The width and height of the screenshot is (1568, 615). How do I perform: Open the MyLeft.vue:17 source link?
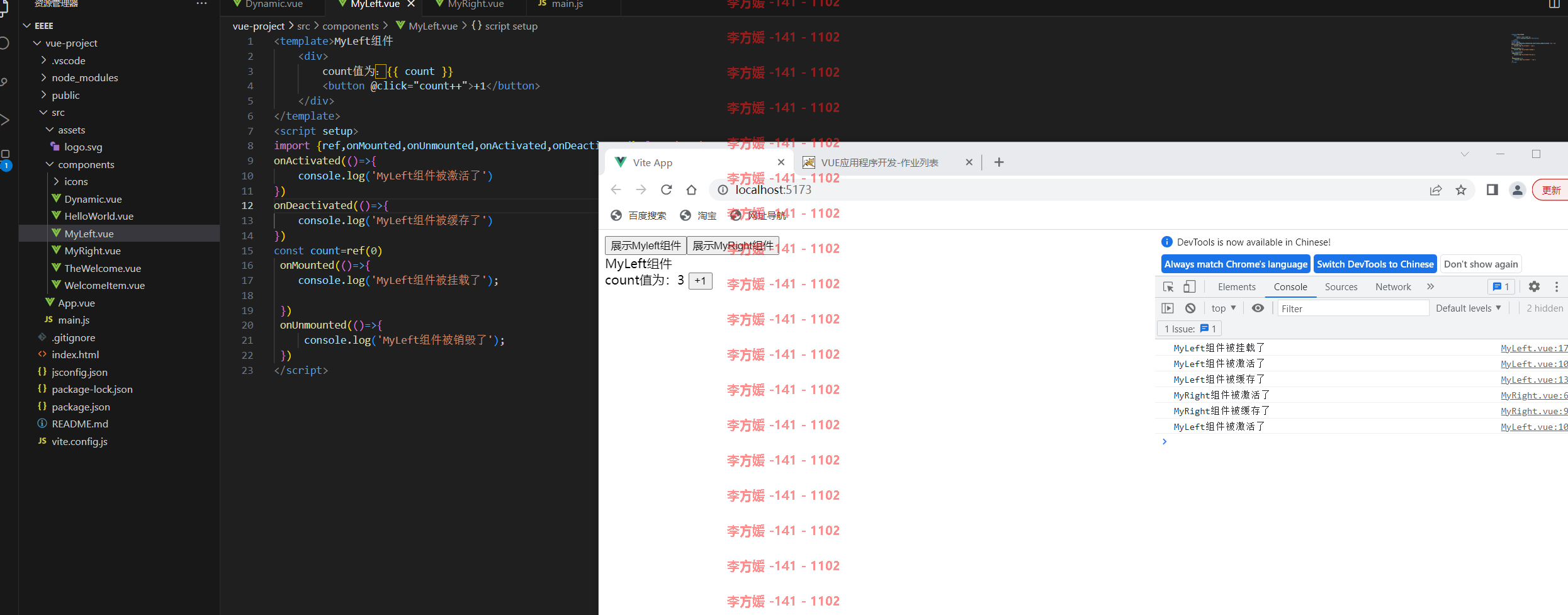pos(1533,348)
